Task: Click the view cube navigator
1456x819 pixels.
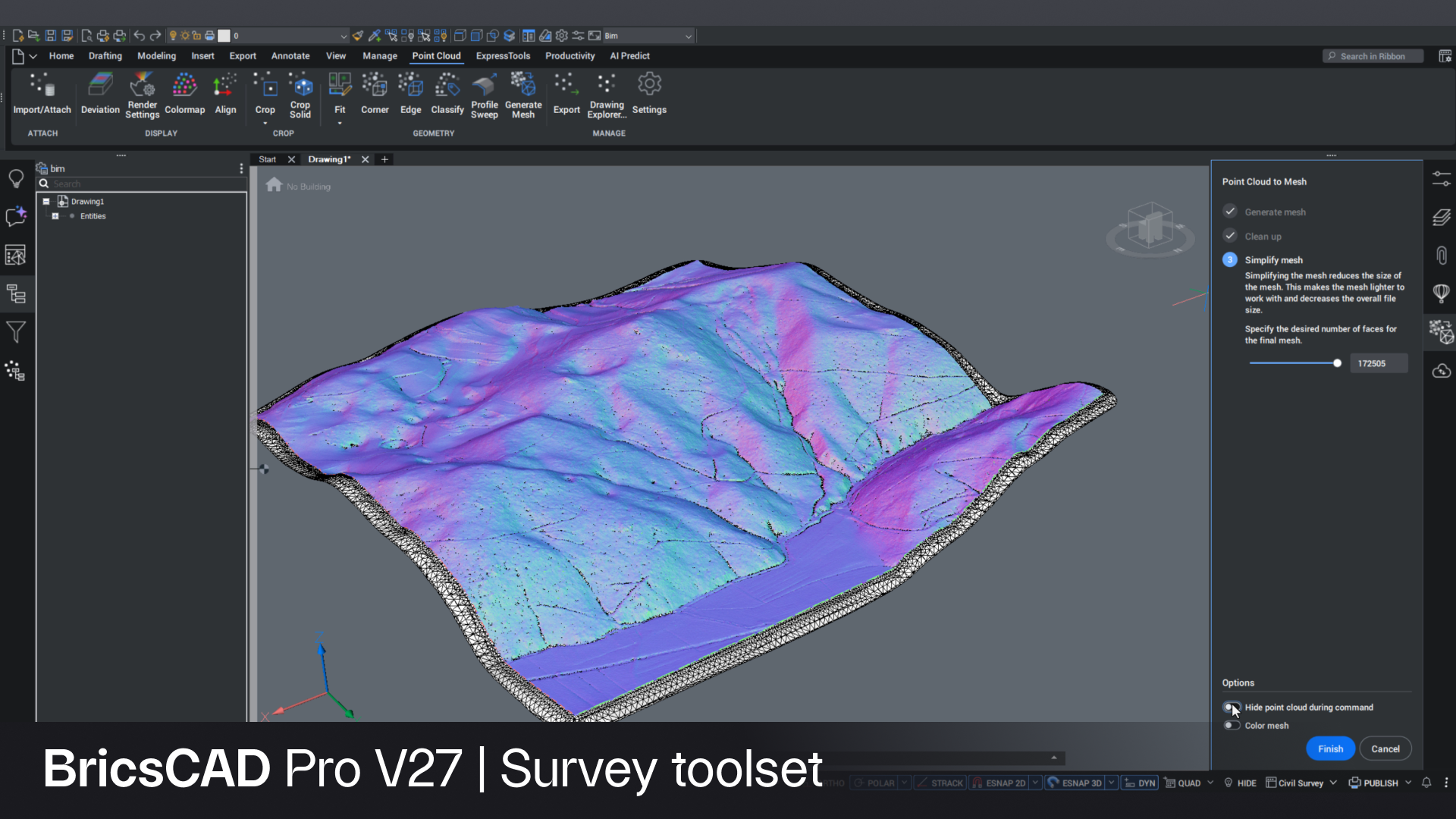Action: [1150, 228]
